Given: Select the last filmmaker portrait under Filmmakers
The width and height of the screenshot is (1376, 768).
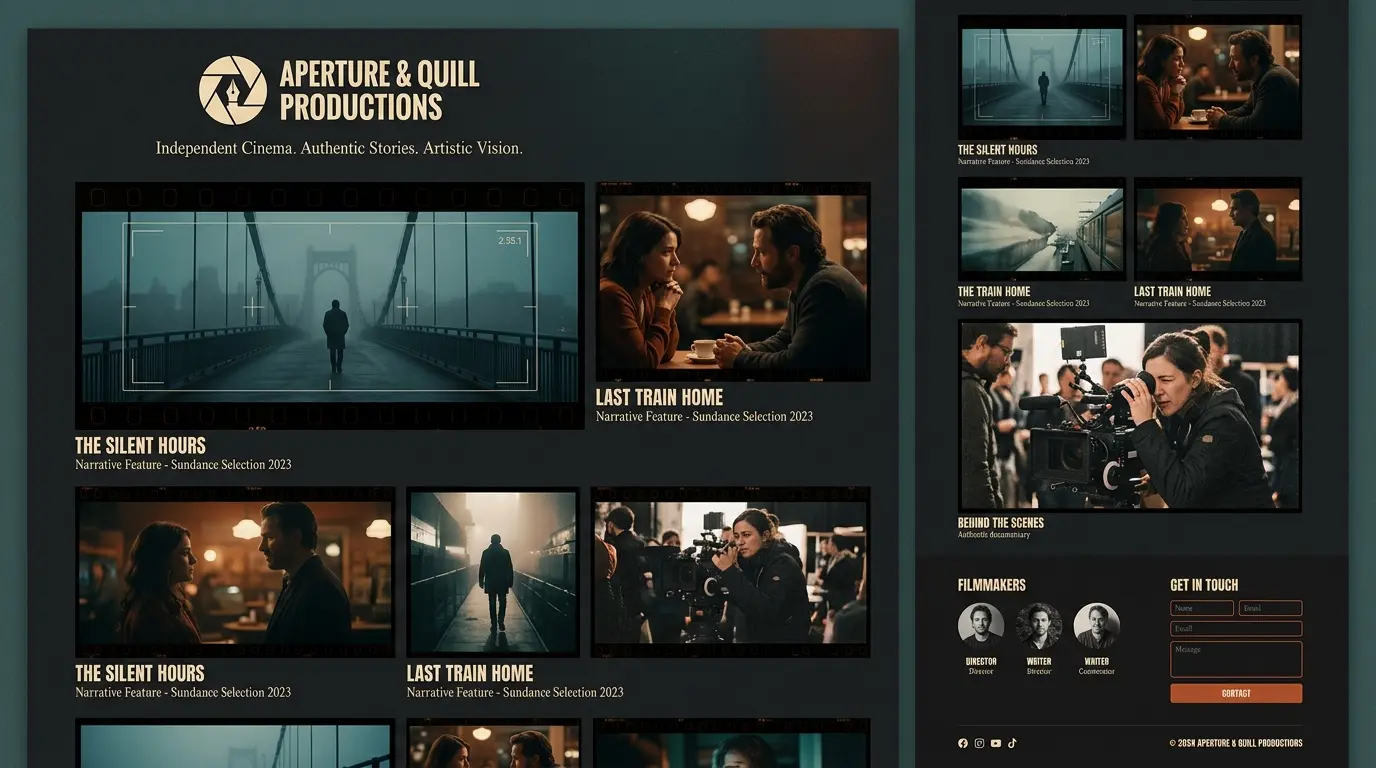Looking at the screenshot, I should (x=1096, y=626).
